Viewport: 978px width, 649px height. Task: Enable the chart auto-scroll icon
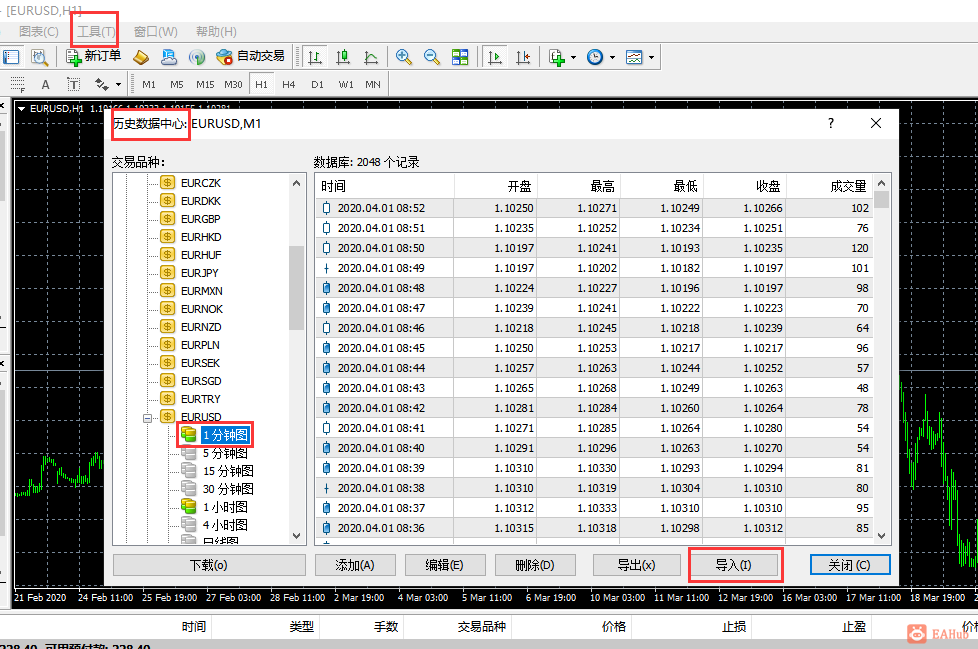click(494, 57)
